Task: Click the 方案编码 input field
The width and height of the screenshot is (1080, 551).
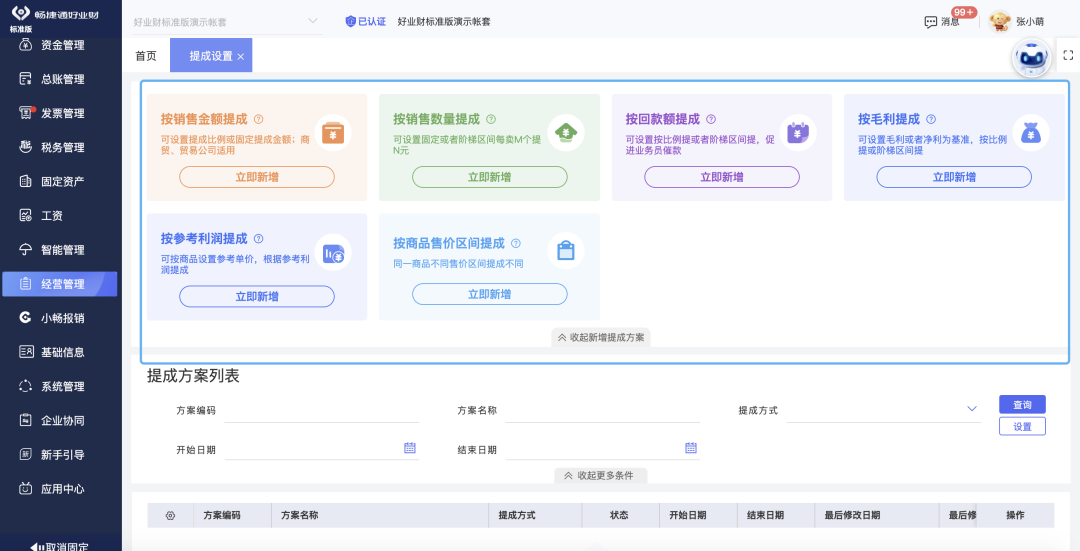Action: (322, 410)
